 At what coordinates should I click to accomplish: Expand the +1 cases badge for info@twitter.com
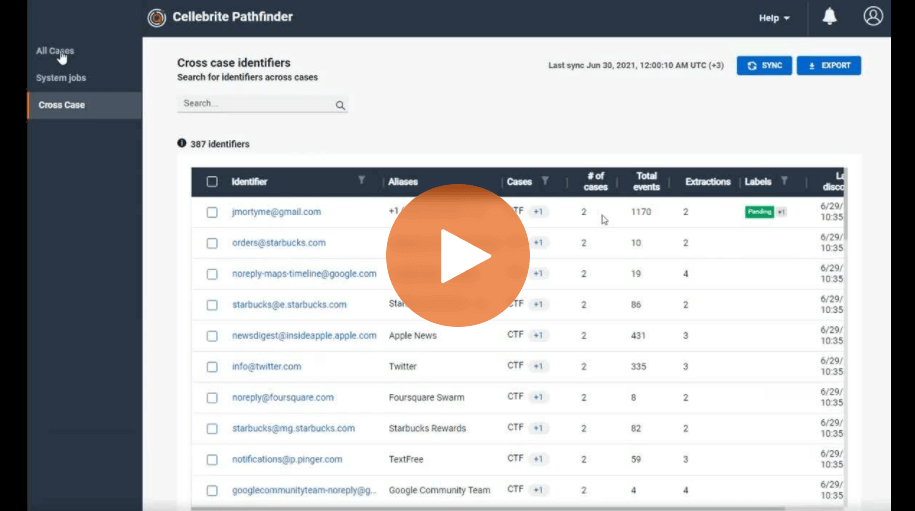tap(538, 366)
